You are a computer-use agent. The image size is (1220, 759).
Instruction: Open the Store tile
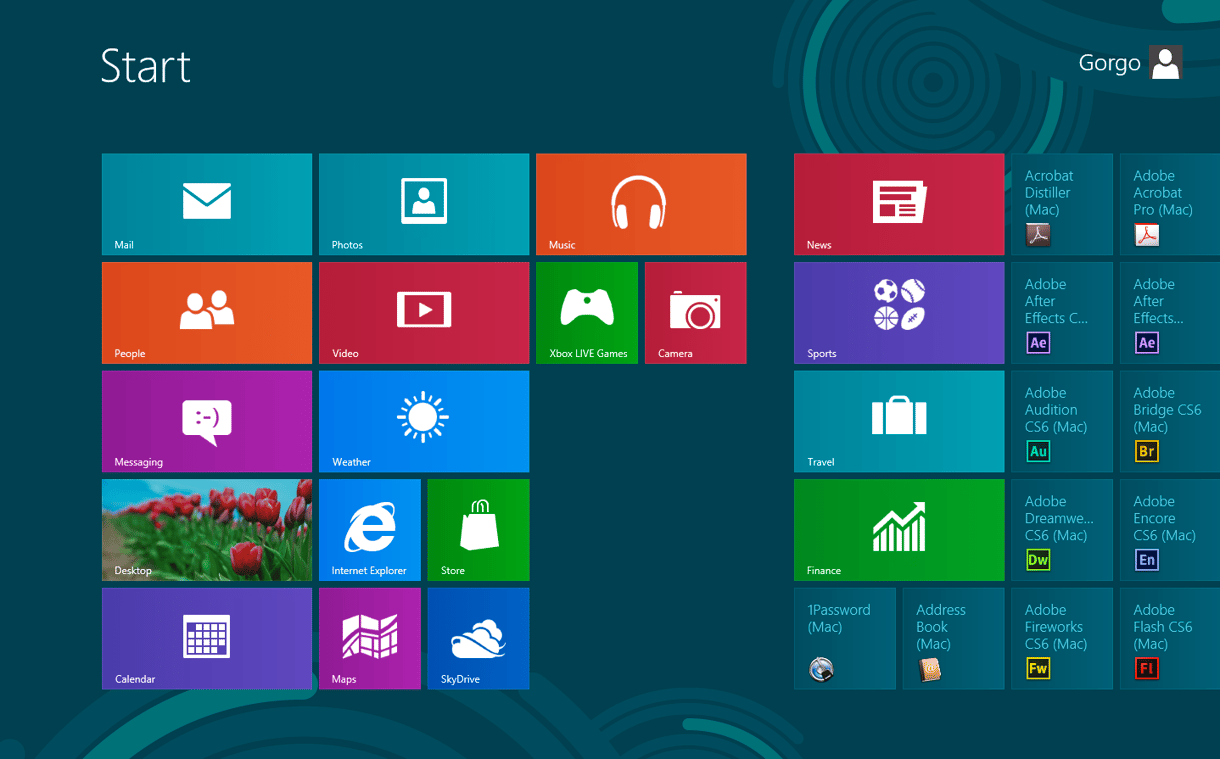478,530
